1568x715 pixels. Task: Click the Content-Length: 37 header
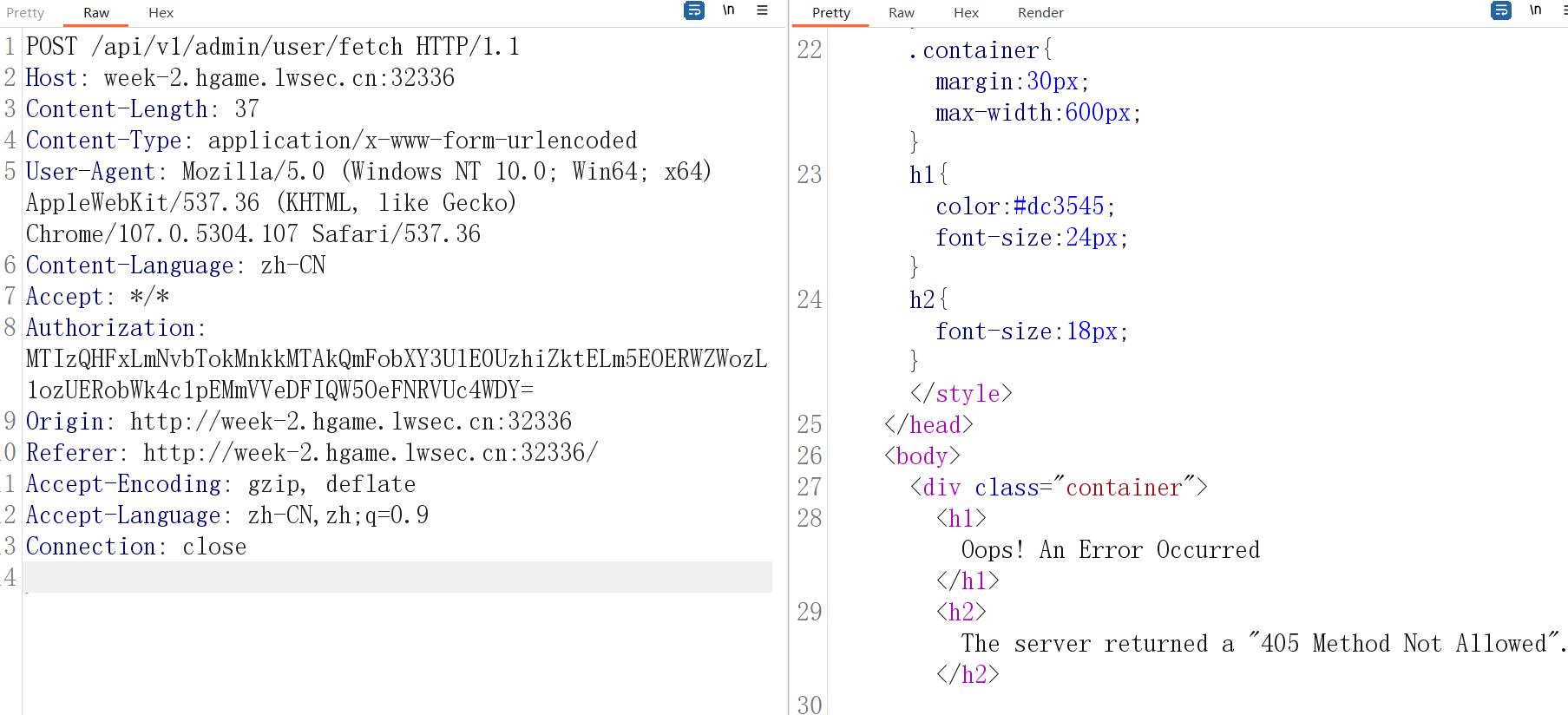(142, 108)
